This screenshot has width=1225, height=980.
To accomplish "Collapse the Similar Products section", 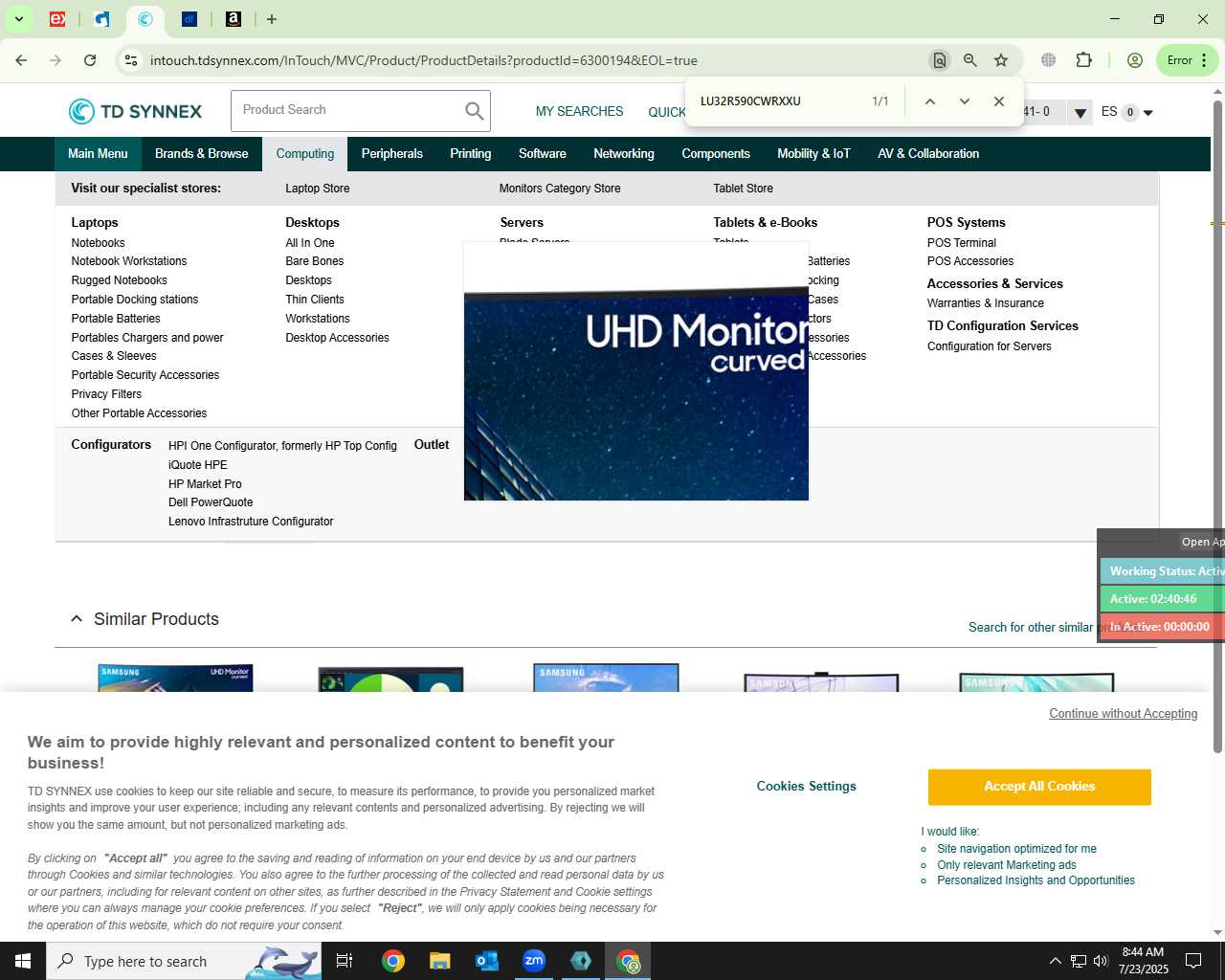I will pos(77,619).
